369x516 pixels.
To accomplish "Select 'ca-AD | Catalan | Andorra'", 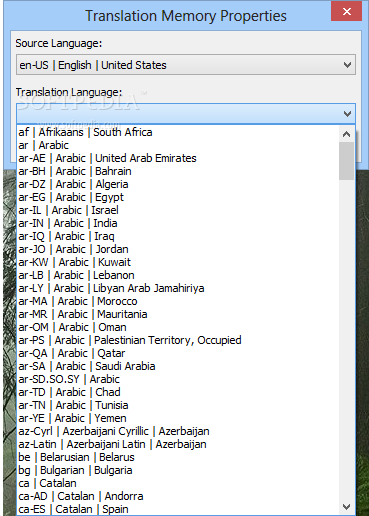I will click(x=178, y=496).
